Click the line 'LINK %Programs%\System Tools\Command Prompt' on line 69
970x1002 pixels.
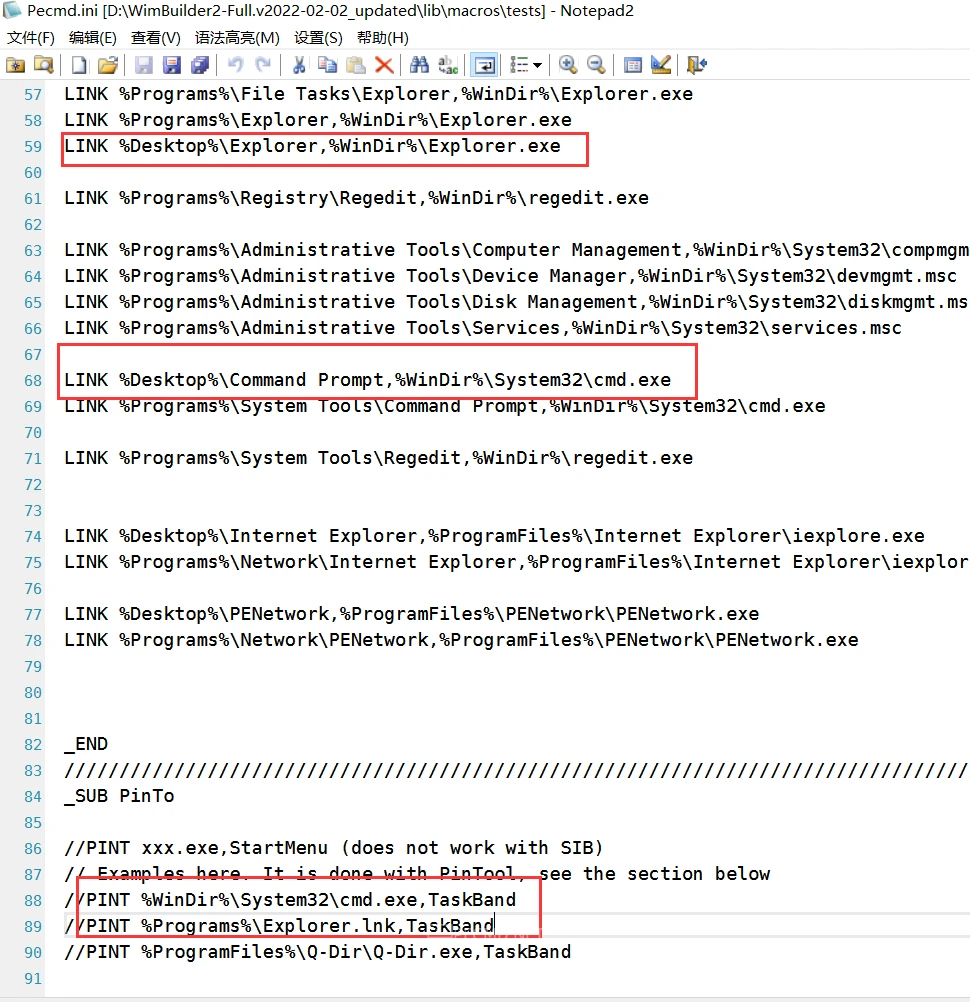pyautogui.click(x=445, y=406)
